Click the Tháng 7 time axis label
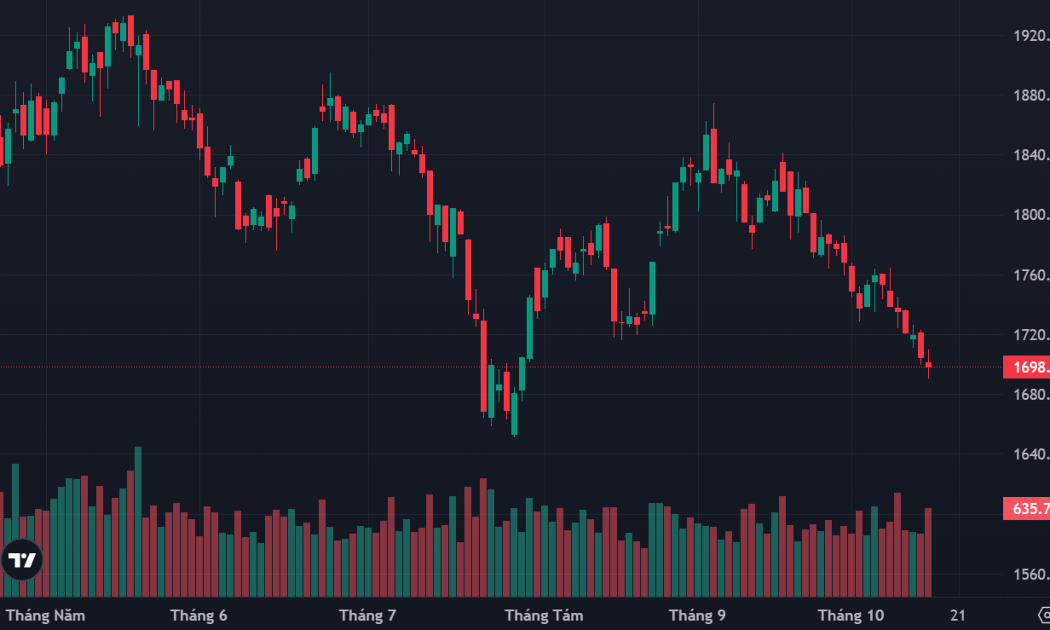The image size is (1050, 630). point(367,615)
